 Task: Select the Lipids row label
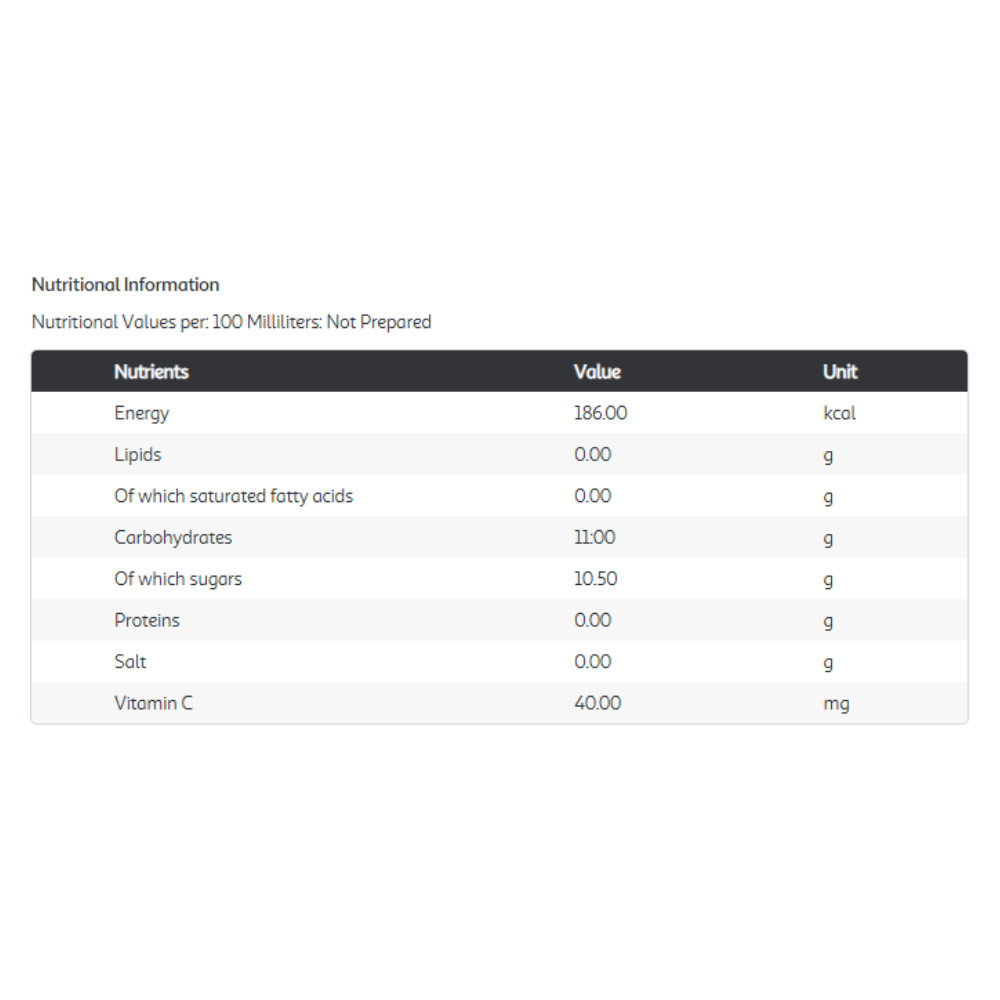(138, 455)
